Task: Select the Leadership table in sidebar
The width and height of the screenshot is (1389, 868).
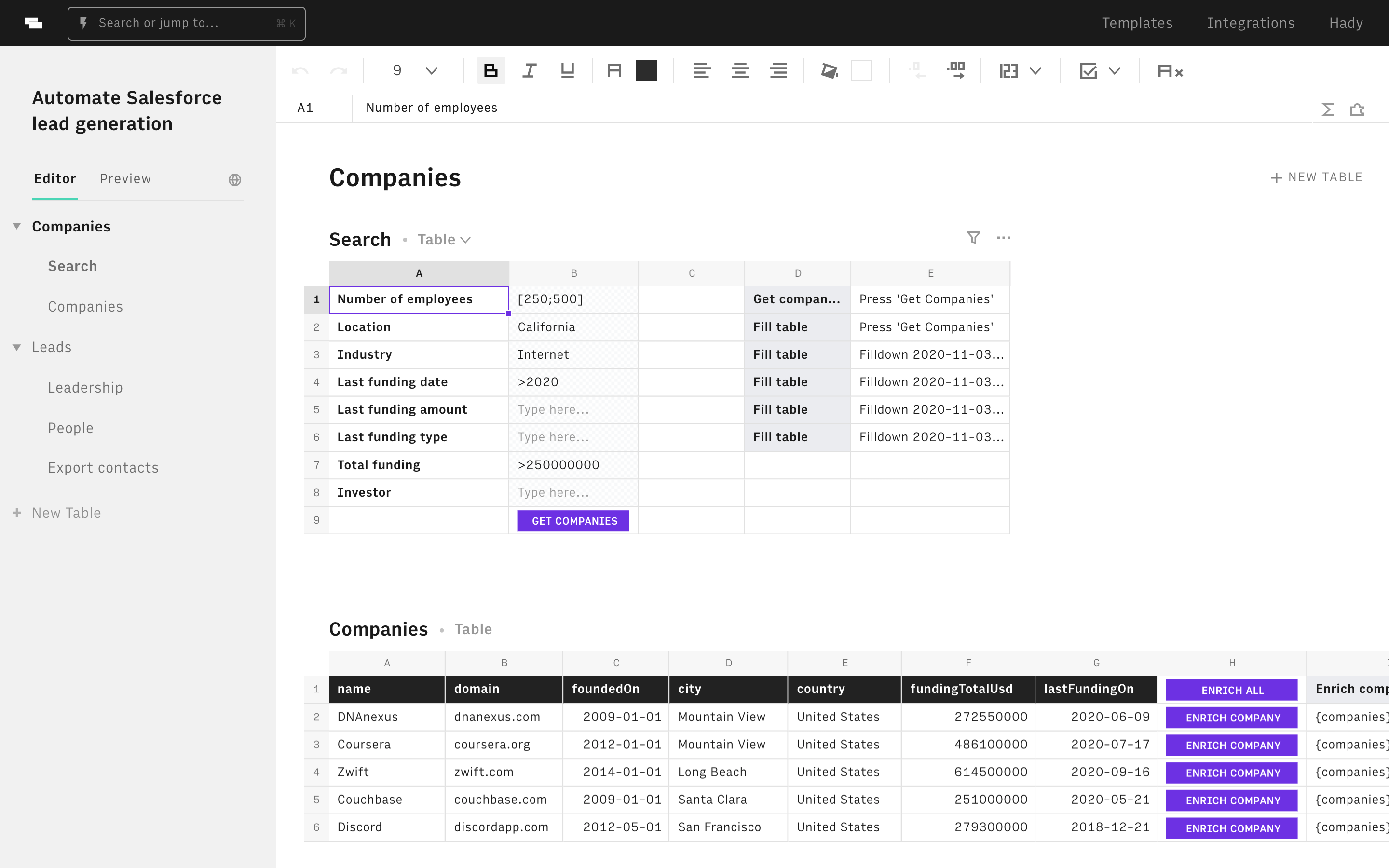Action: point(85,388)
